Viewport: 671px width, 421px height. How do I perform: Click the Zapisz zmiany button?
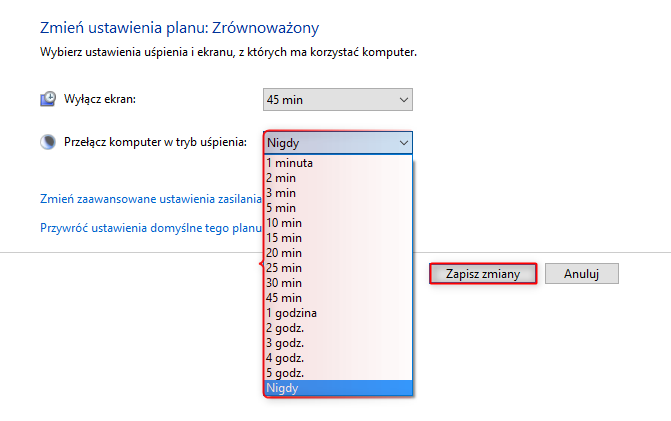point(483,273)
